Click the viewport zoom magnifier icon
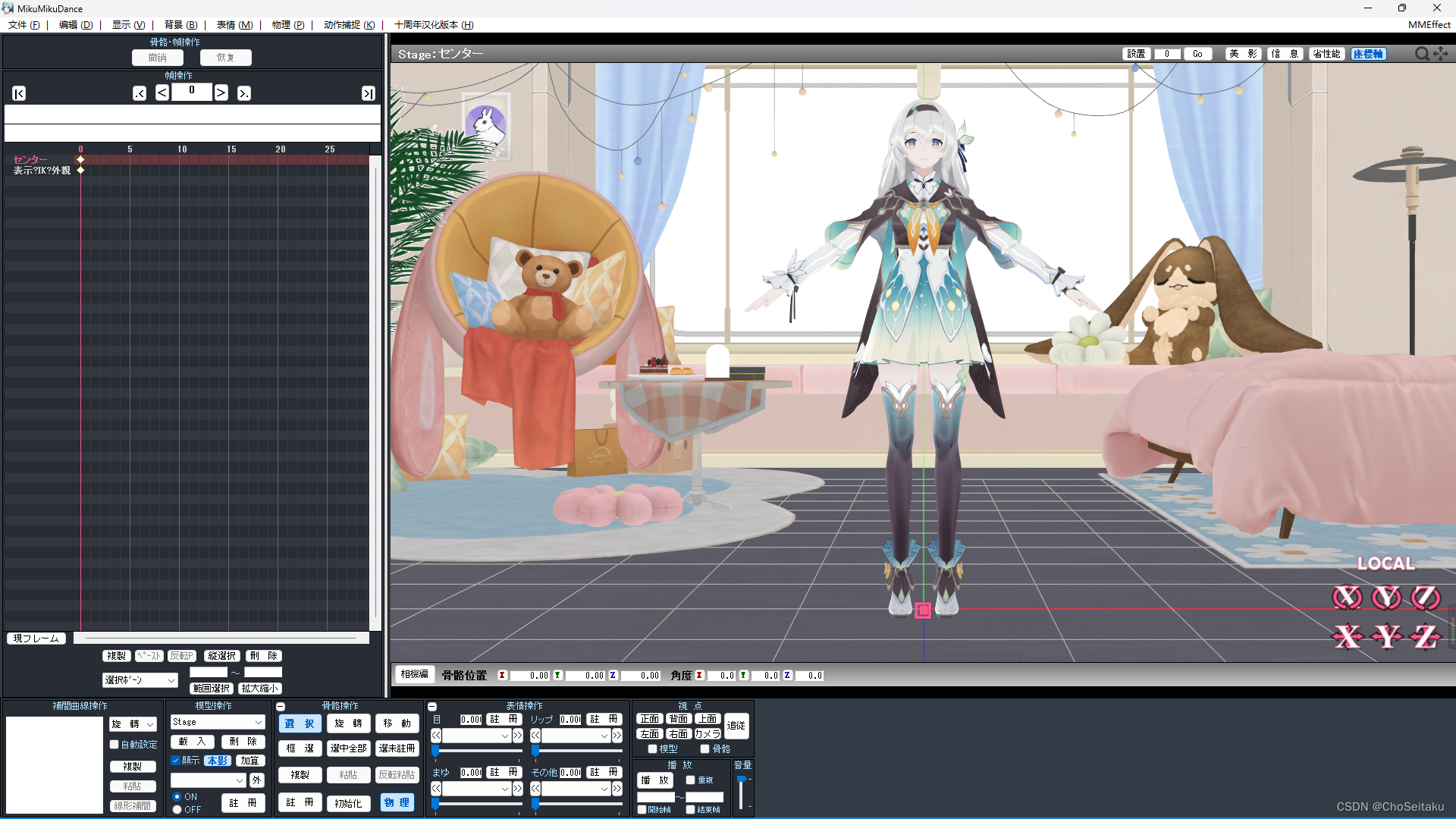The height and width of the screenshot is (819, 1456). coord(1422,54)
